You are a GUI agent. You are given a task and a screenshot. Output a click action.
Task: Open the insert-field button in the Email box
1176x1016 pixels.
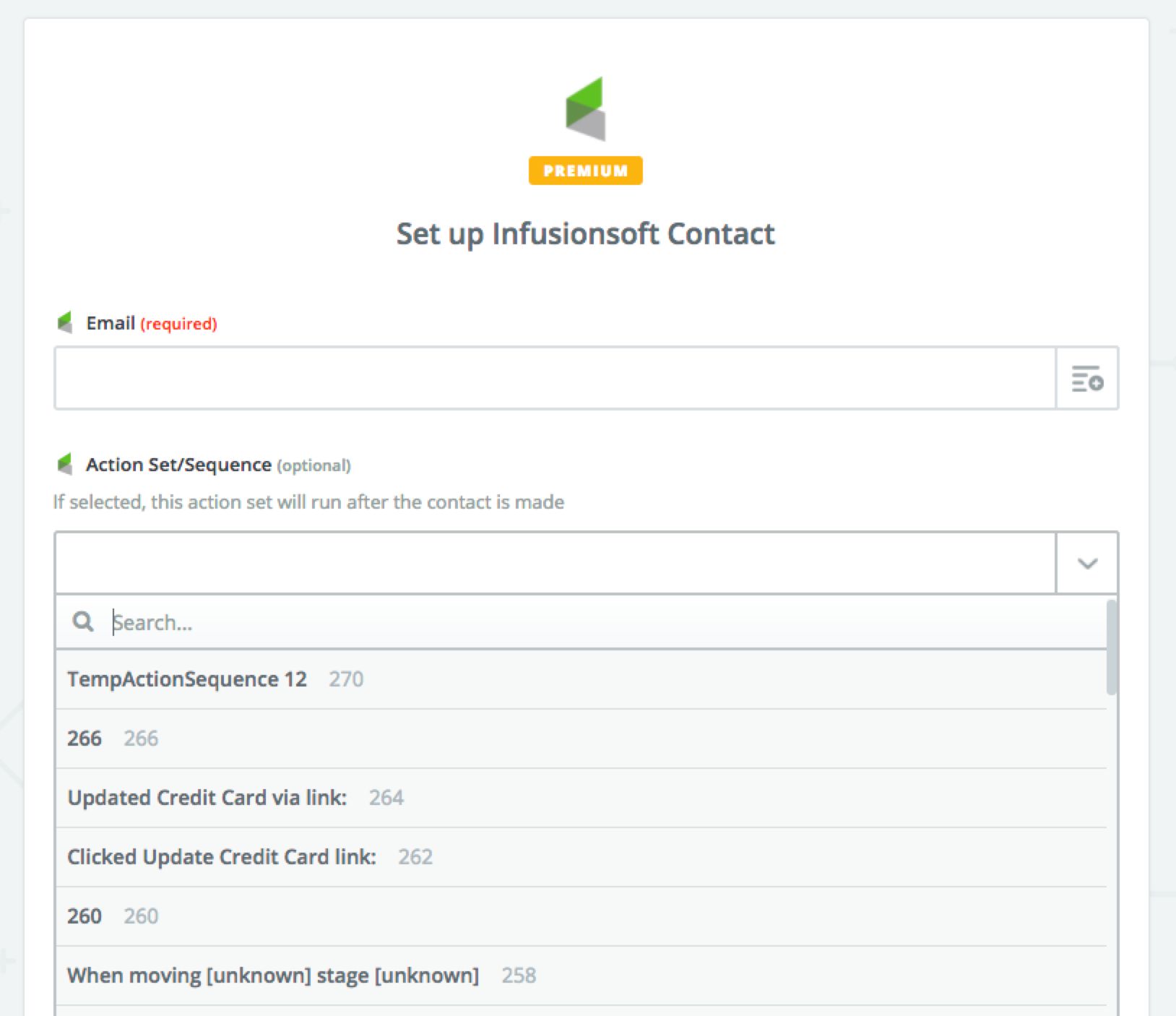pyautogui.click(x=1086, y=379)
